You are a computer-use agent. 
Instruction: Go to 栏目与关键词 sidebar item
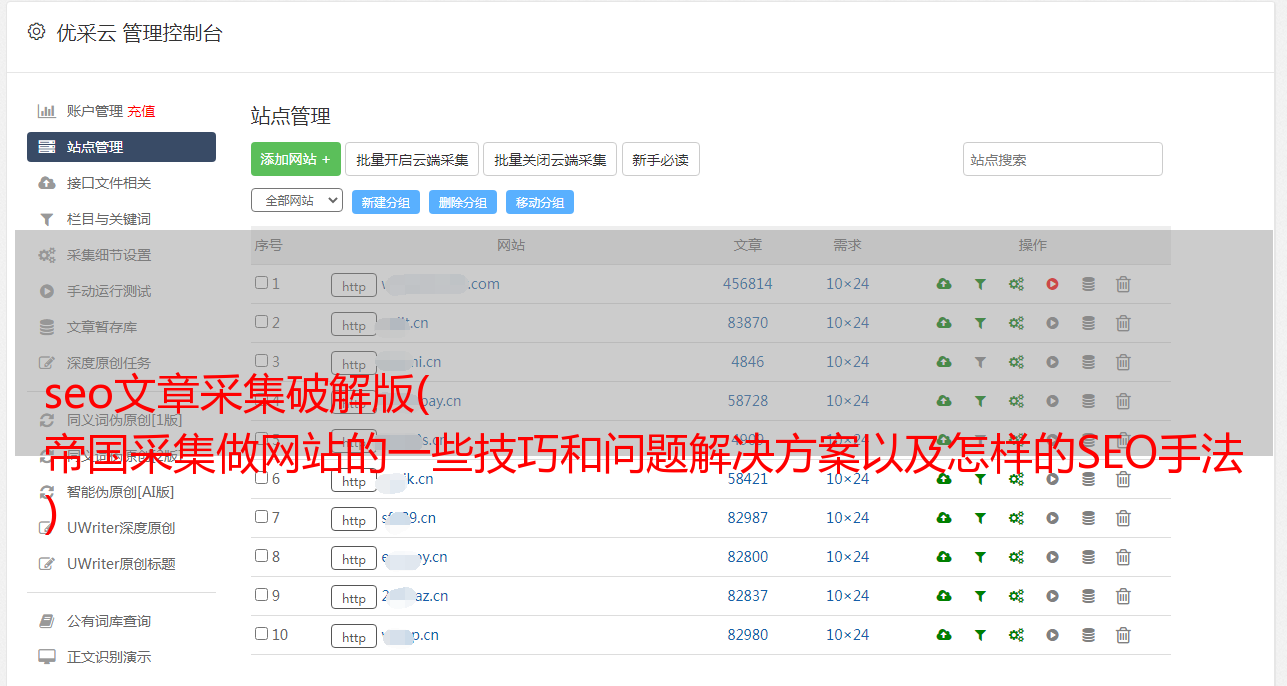click(x=109, y=219)
